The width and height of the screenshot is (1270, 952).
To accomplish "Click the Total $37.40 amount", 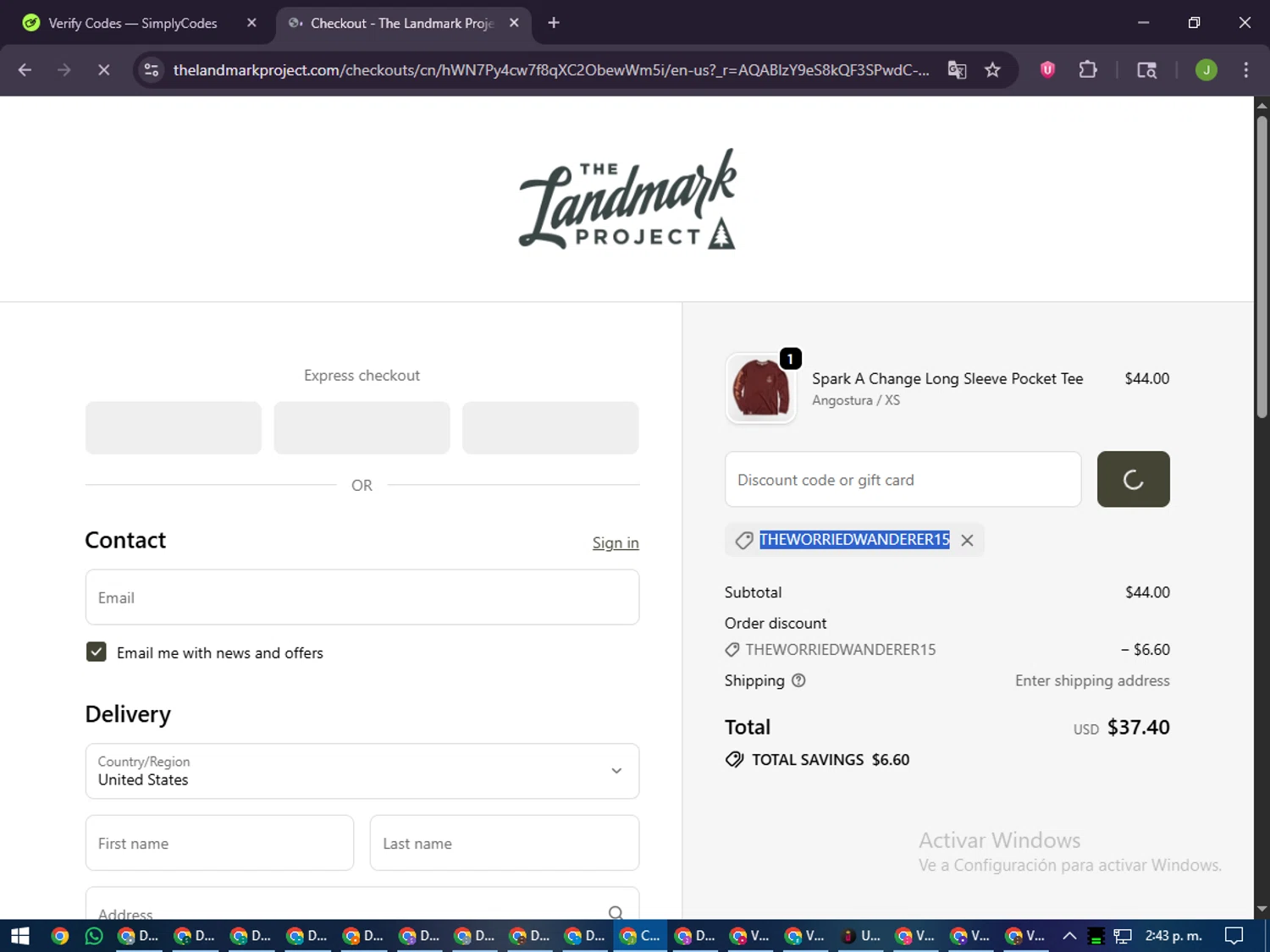I will 1138,728.
